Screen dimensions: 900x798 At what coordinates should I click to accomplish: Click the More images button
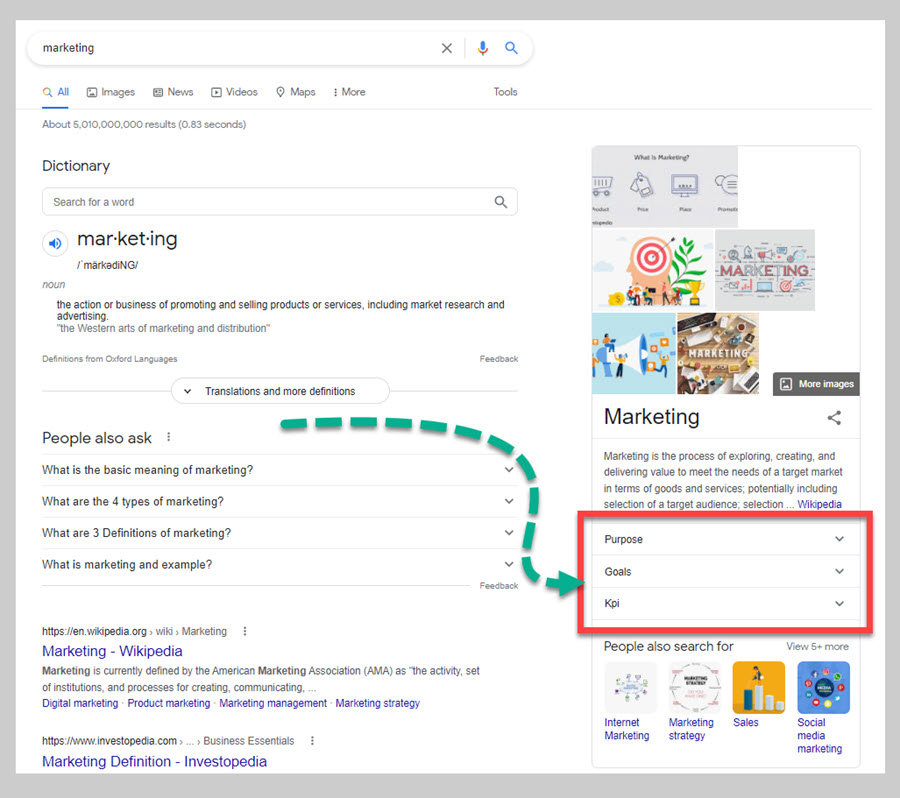(816, 384)
